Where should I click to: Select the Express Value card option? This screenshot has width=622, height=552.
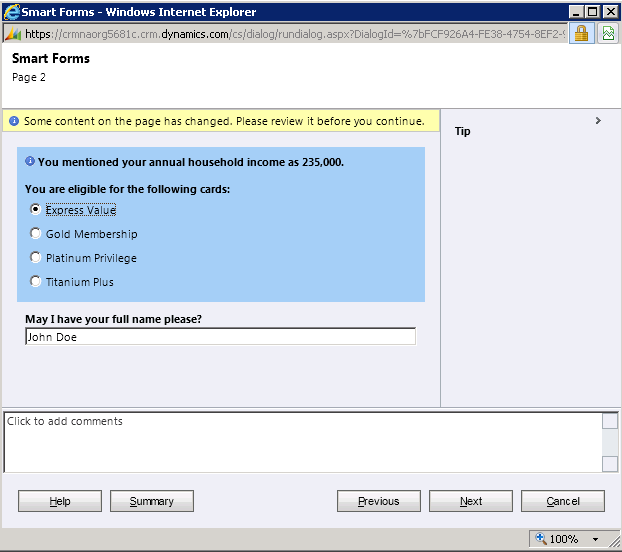coord(36,210)
